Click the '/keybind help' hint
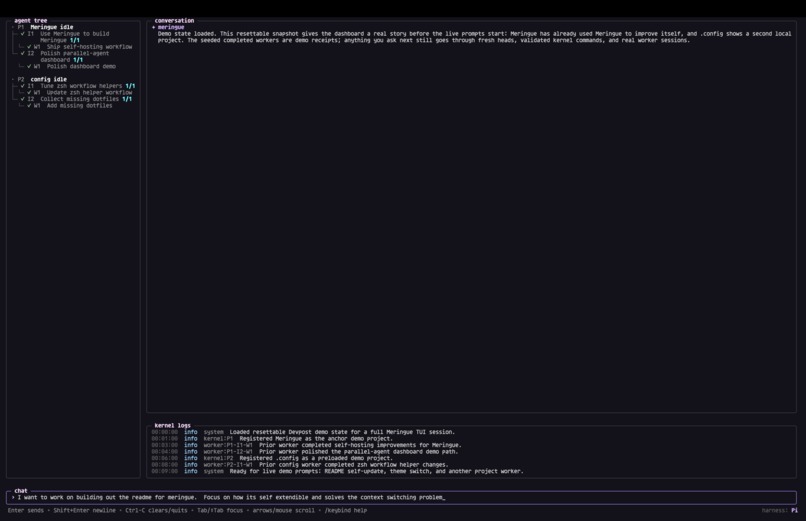Screen dimensions: 806x521 tap(345, 511)
